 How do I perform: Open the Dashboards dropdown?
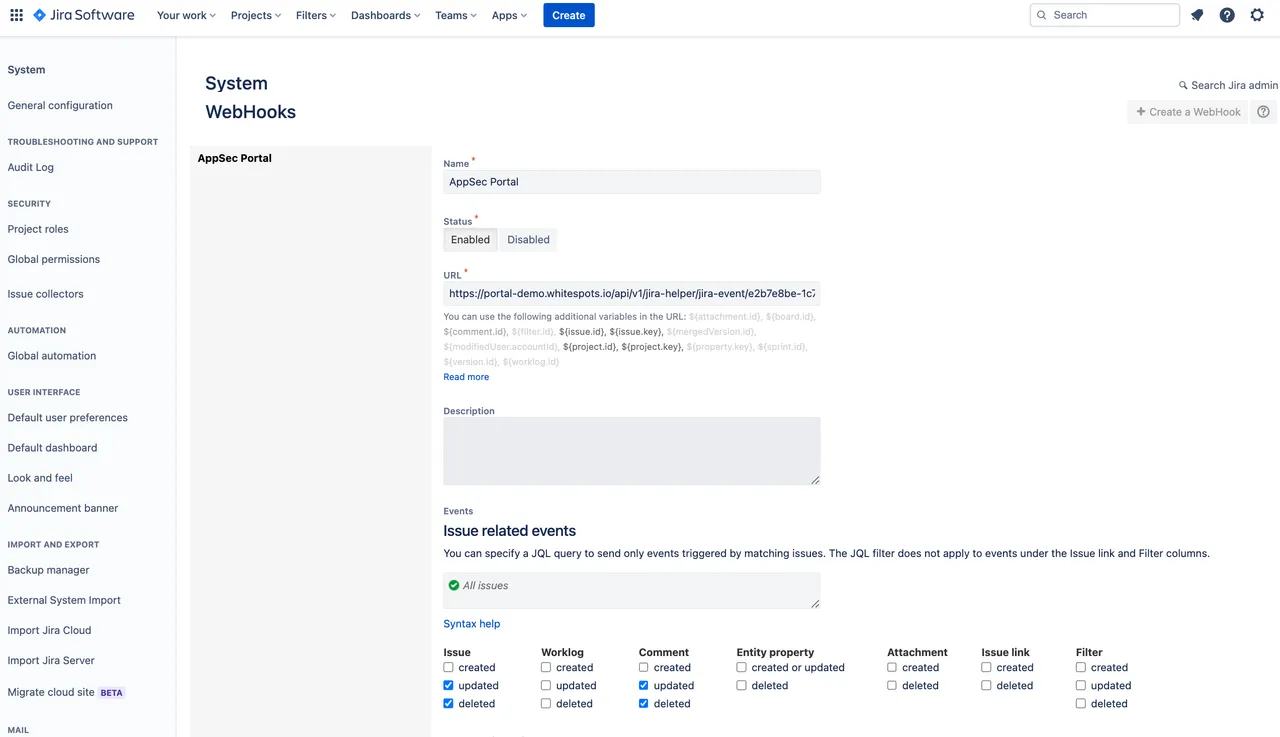click(x=386, y=15)
